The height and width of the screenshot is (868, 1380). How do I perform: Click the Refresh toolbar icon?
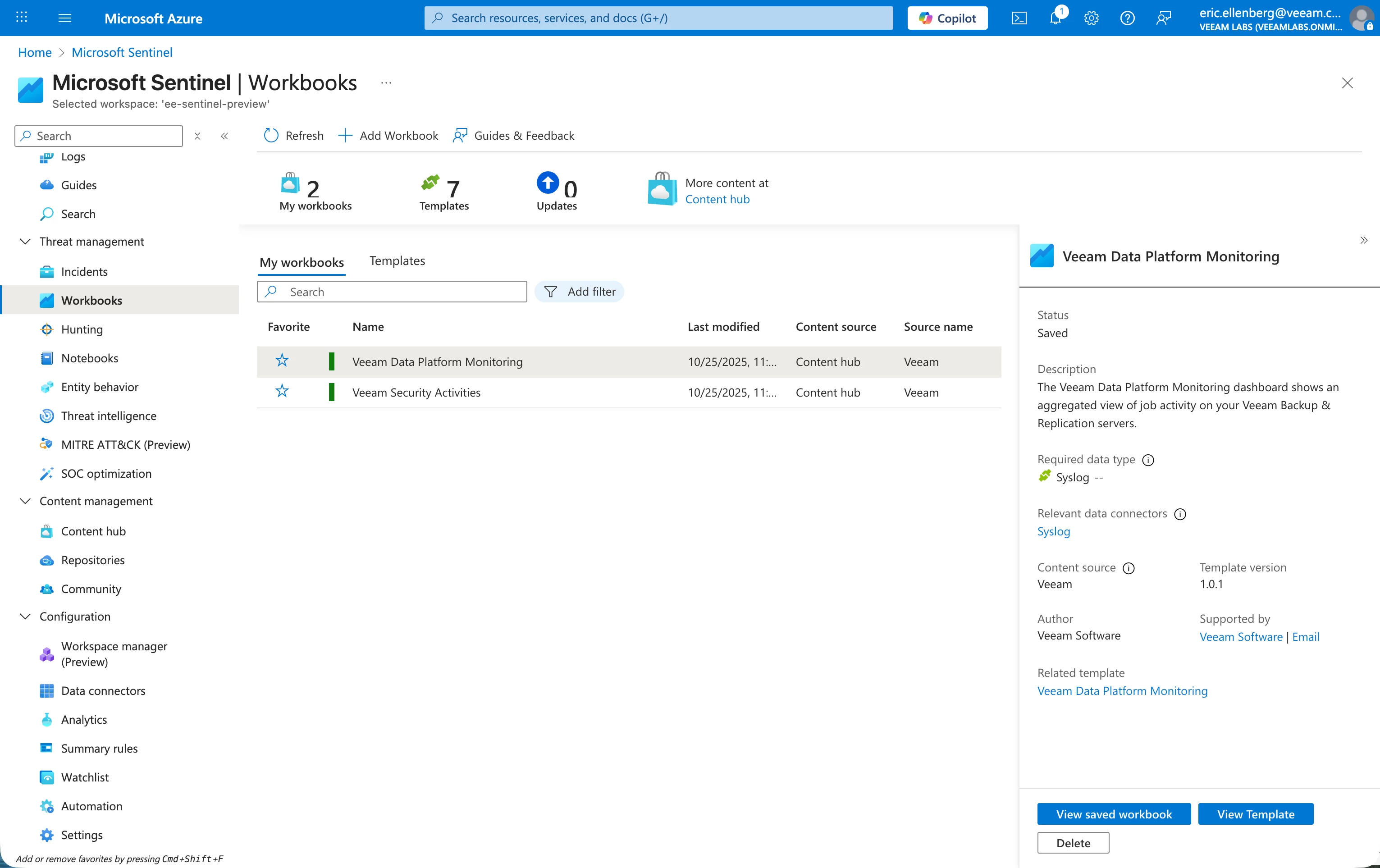point(271,135)
